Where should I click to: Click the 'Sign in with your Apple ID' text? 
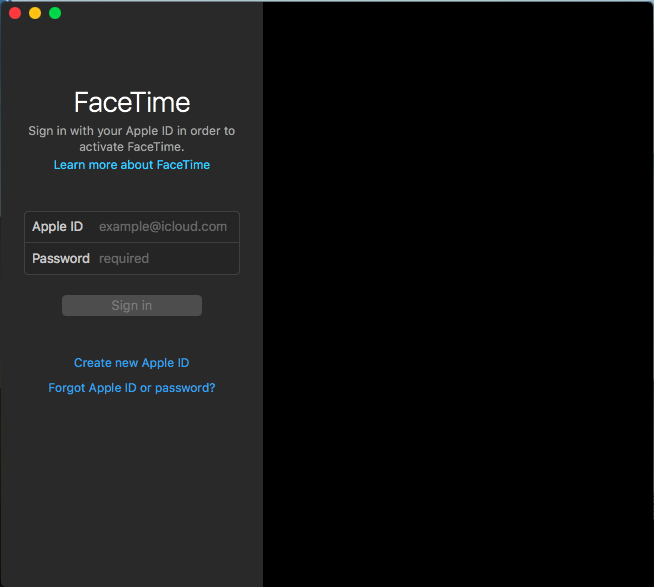[x=132, y=139]
